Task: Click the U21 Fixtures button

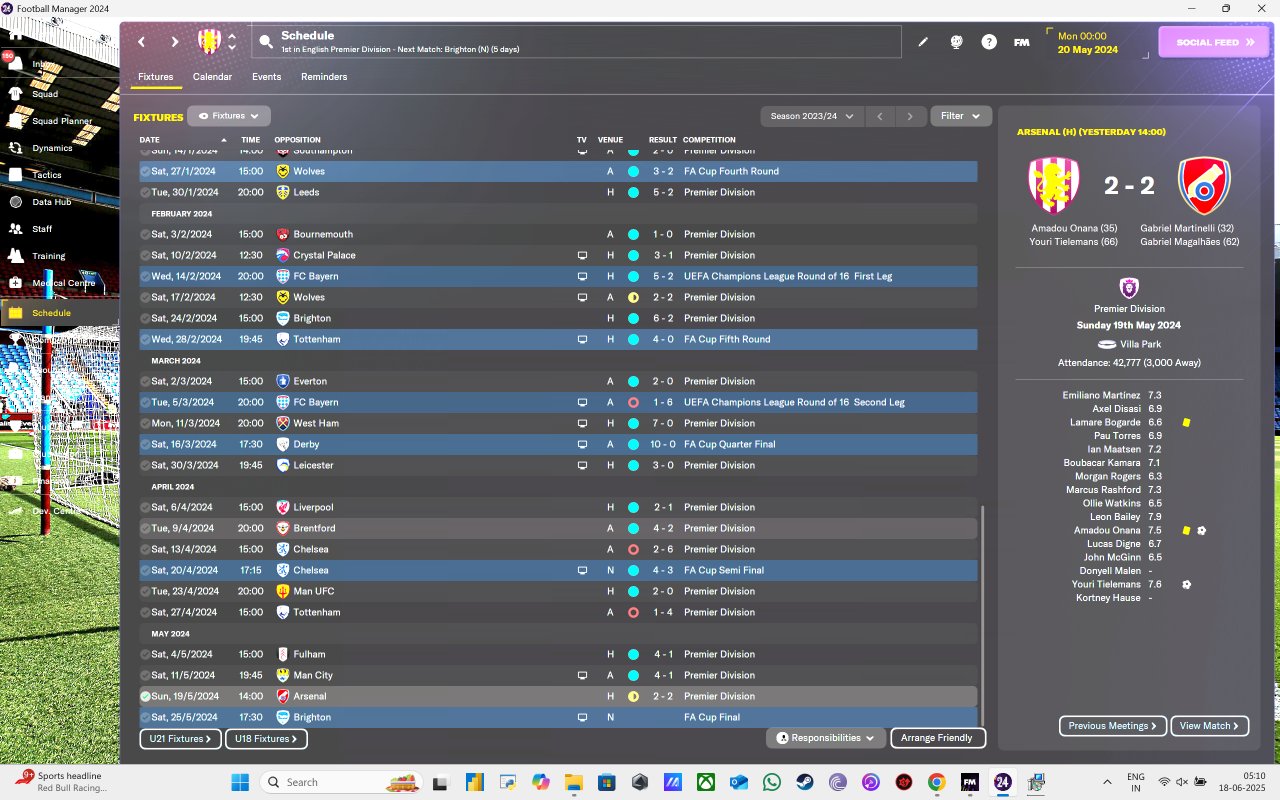Action: [181, 739]
